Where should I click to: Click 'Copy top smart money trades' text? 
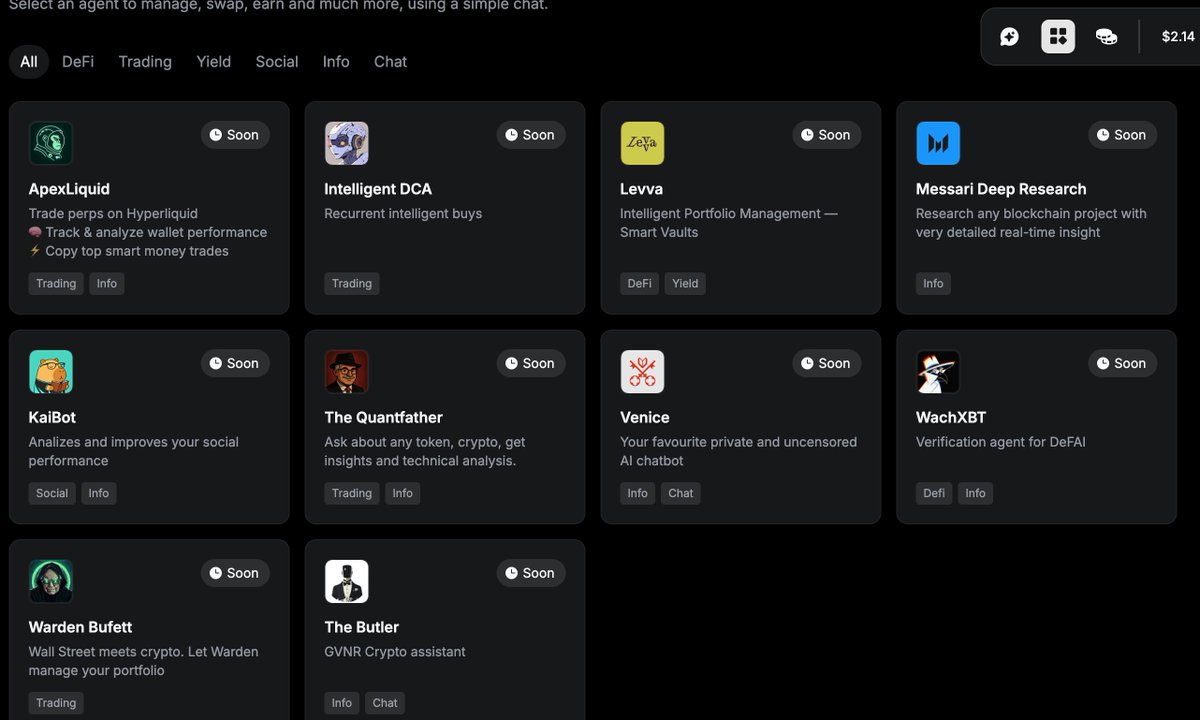pyautogui.click(x=137, y=251)
